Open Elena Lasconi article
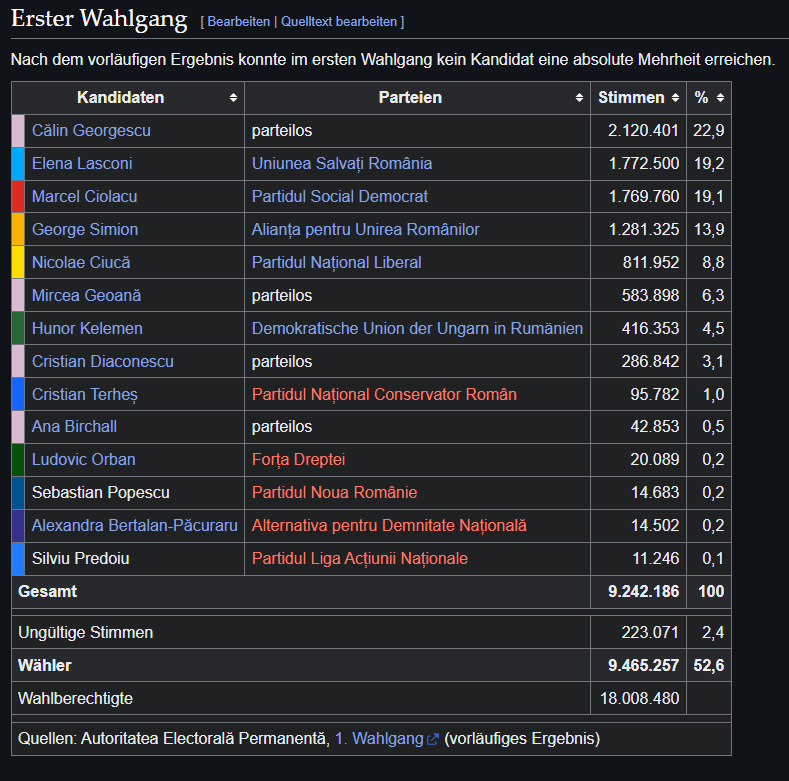 (82, 164)
